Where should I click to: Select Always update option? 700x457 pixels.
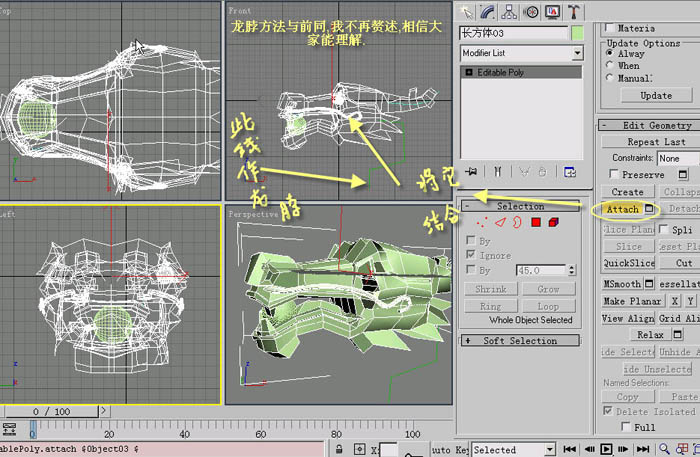click(609, 53)
